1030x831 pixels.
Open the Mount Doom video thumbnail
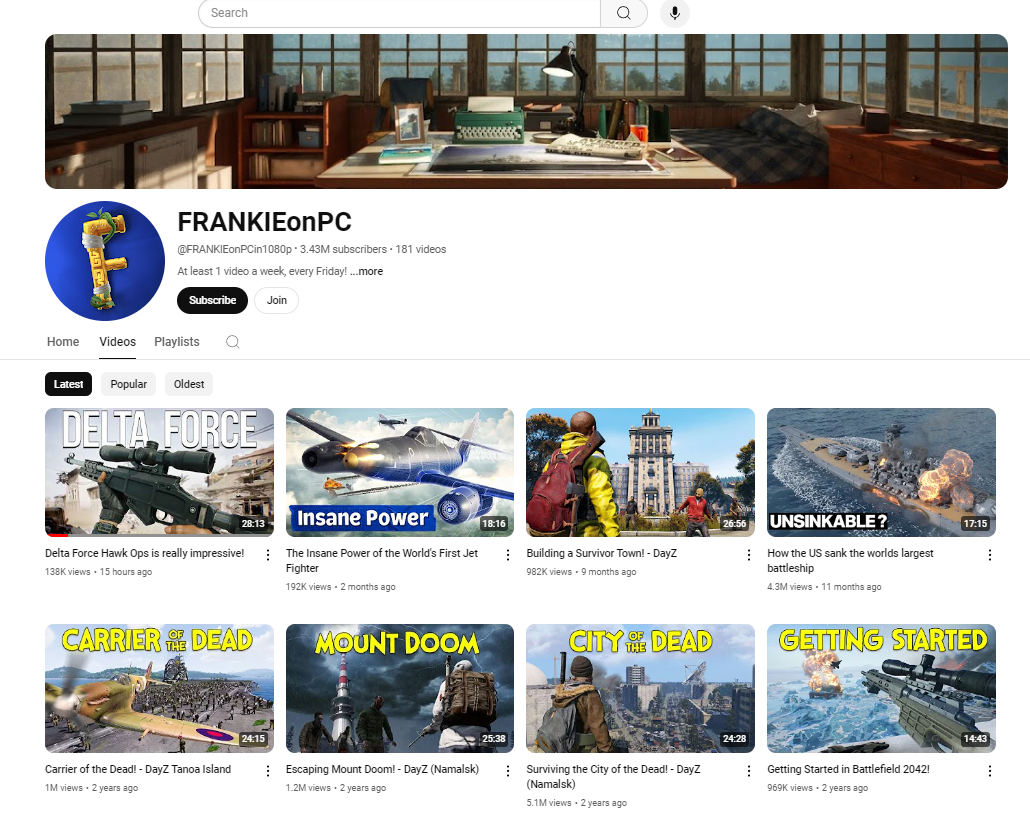tap(400, 688)
